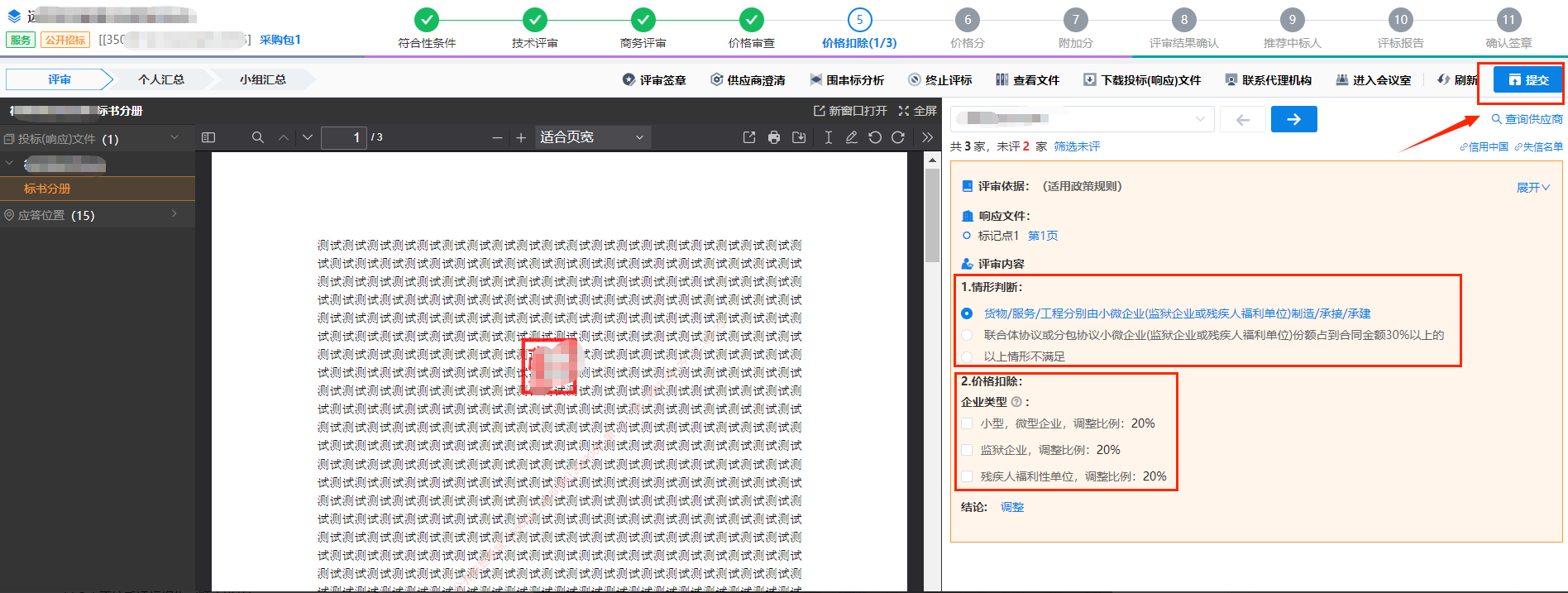Toggle the PDF sidebar panel
The width and height of the screenshot is (1568, 593).
click(x=208, y=137)
